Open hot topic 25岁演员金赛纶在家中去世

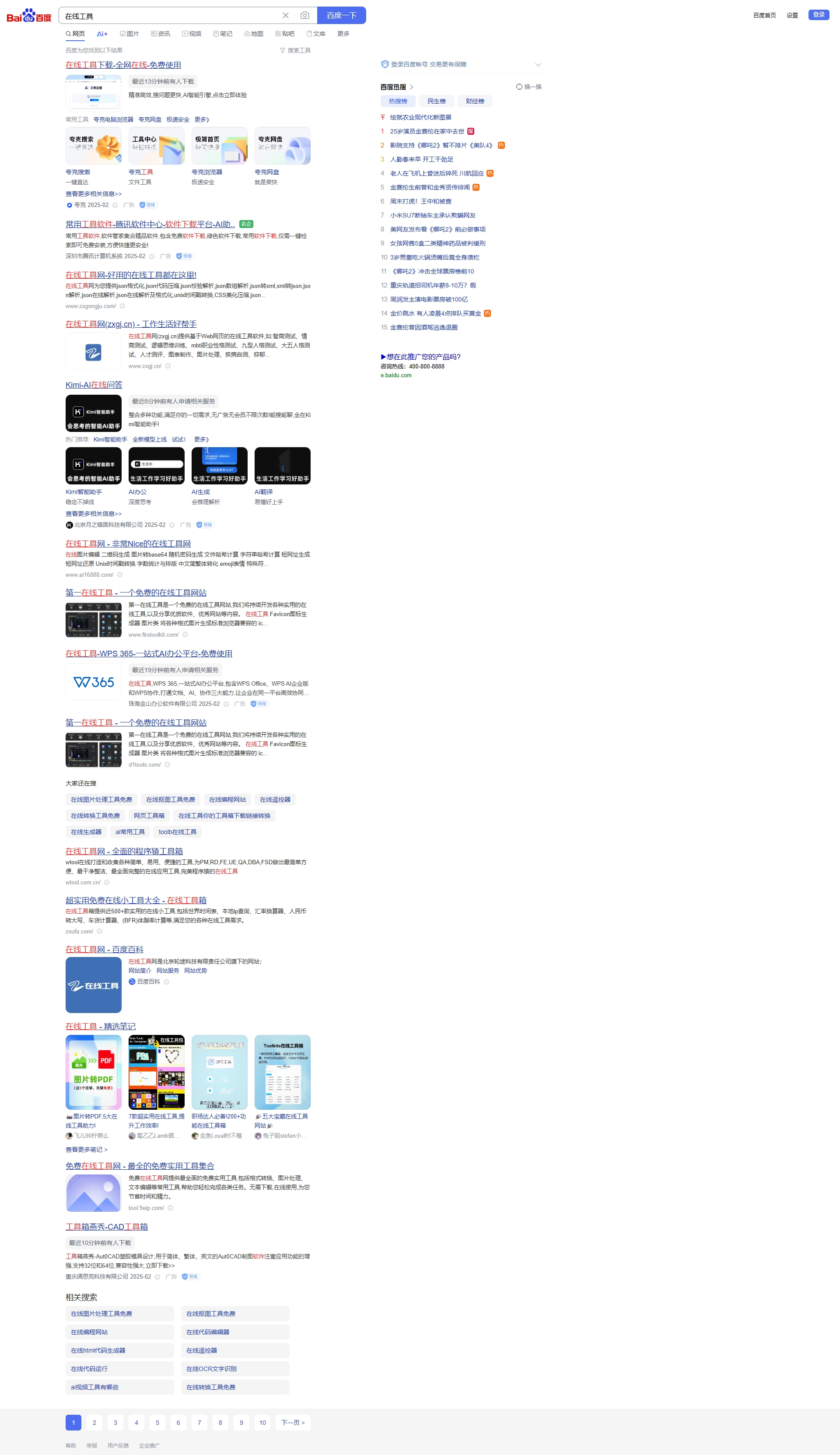pos(427,132)
